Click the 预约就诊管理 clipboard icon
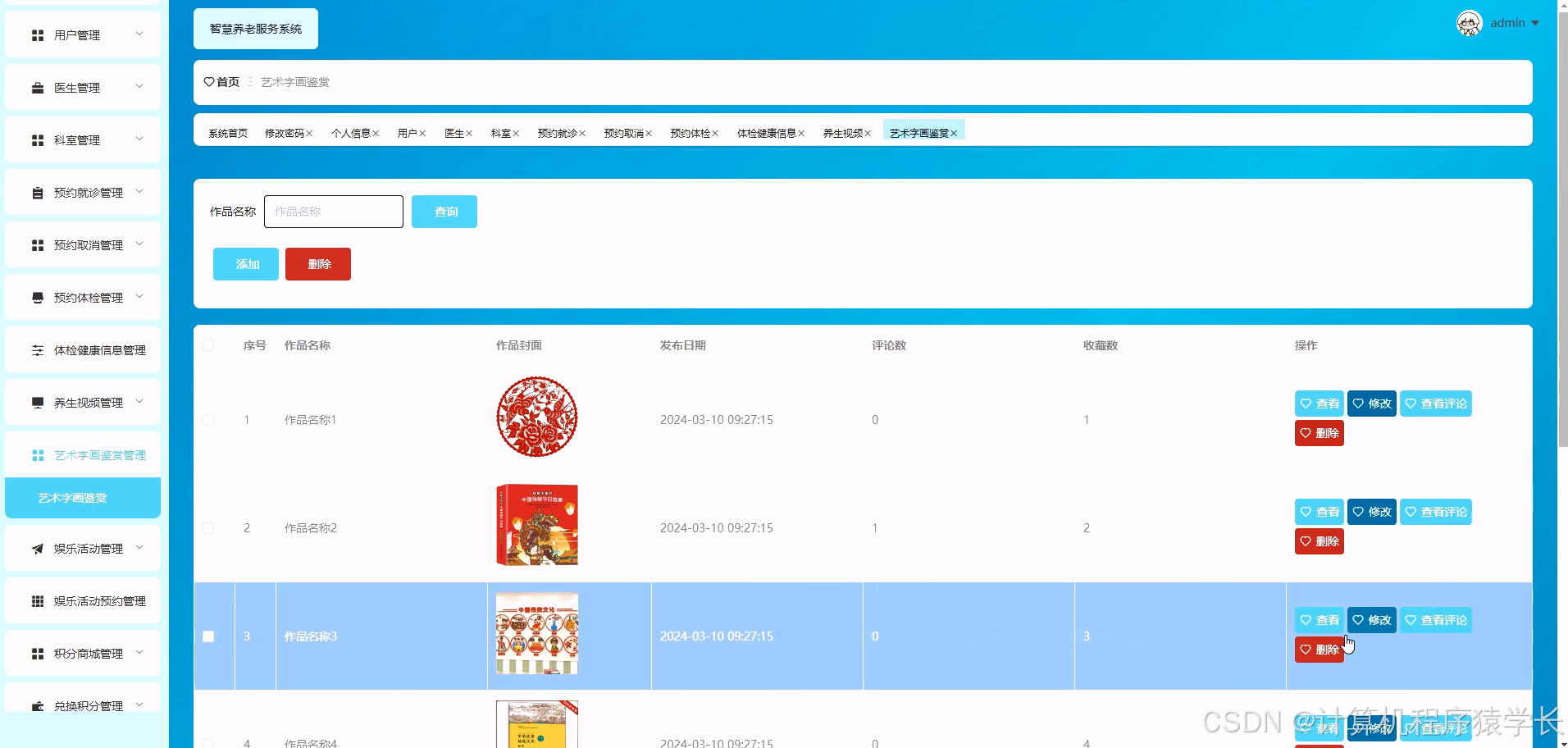1568x748 pixels. (x=38, y=193)
